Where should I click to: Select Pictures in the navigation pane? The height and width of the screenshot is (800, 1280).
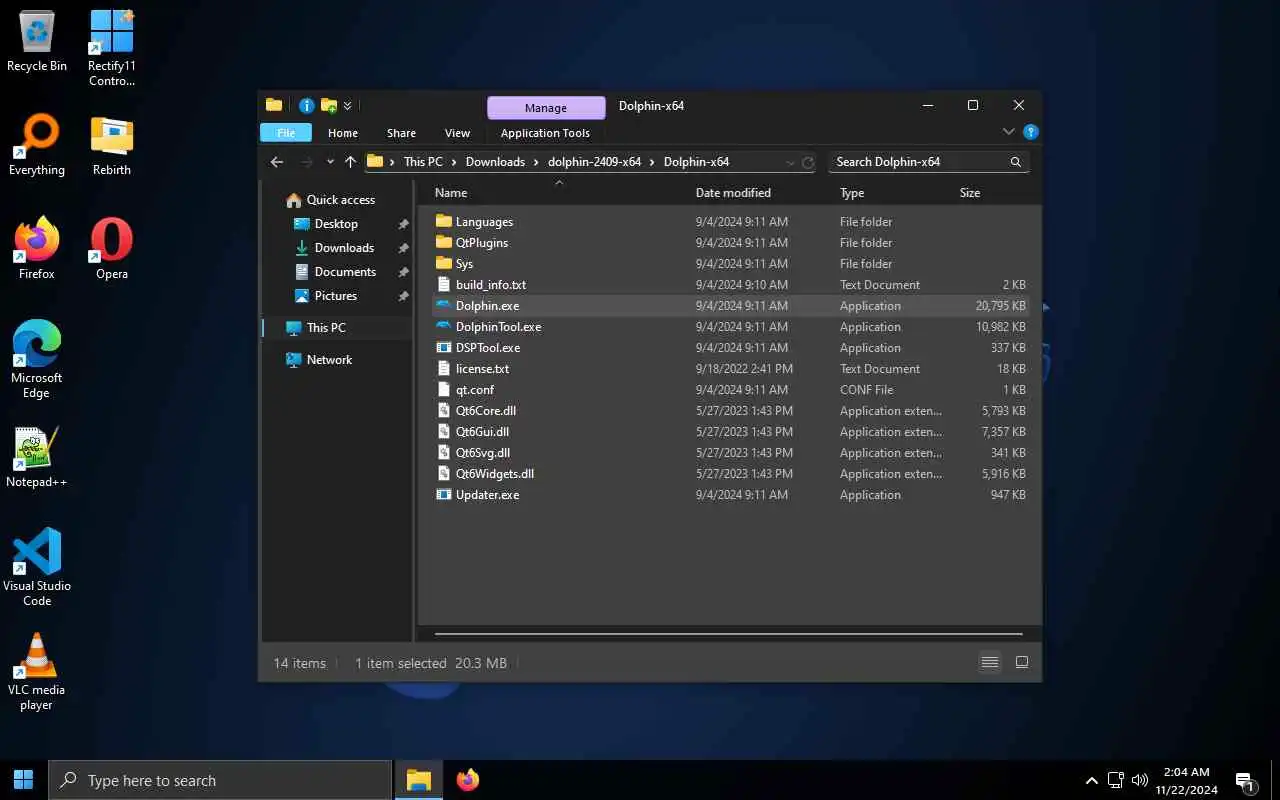point(335,296)
